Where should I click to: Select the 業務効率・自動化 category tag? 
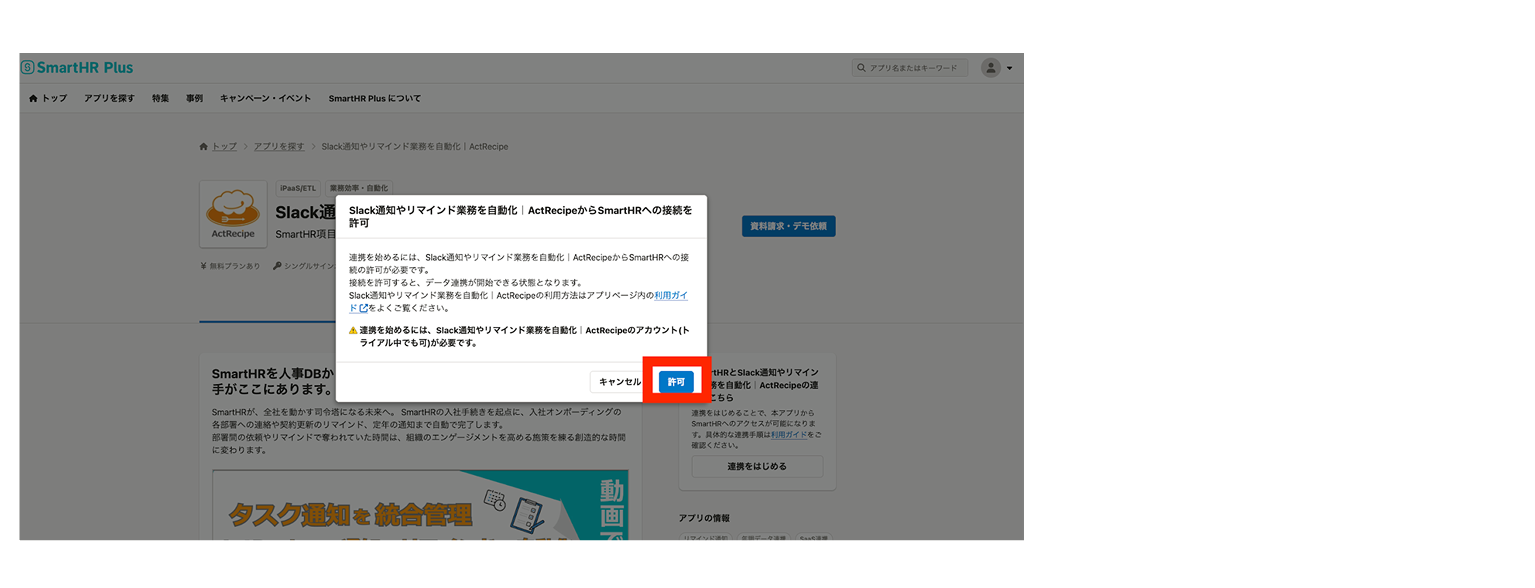click(x=360, y=188)
